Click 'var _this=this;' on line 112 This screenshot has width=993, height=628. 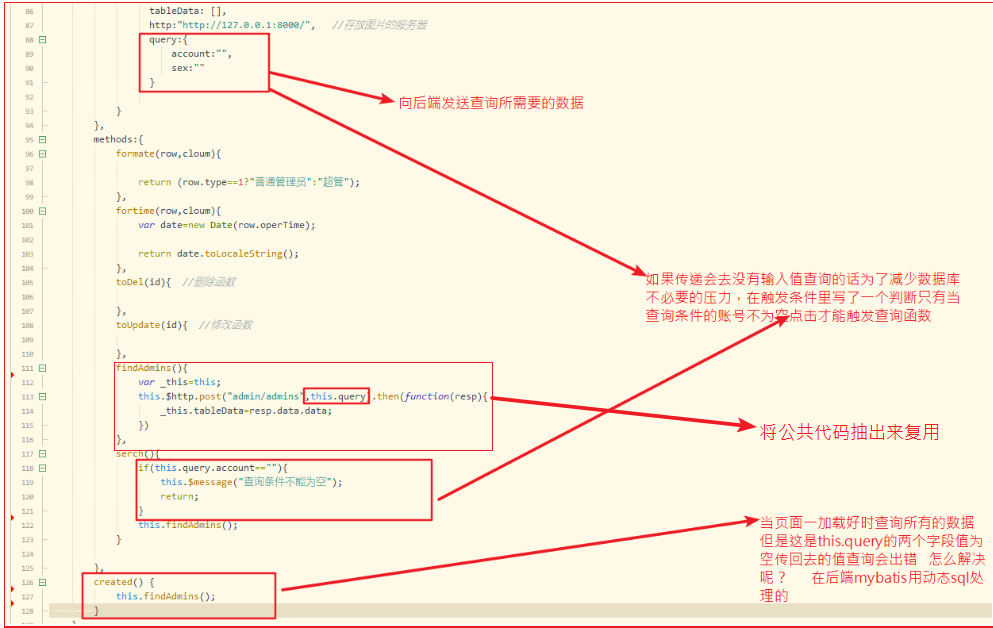coord(179,382)
